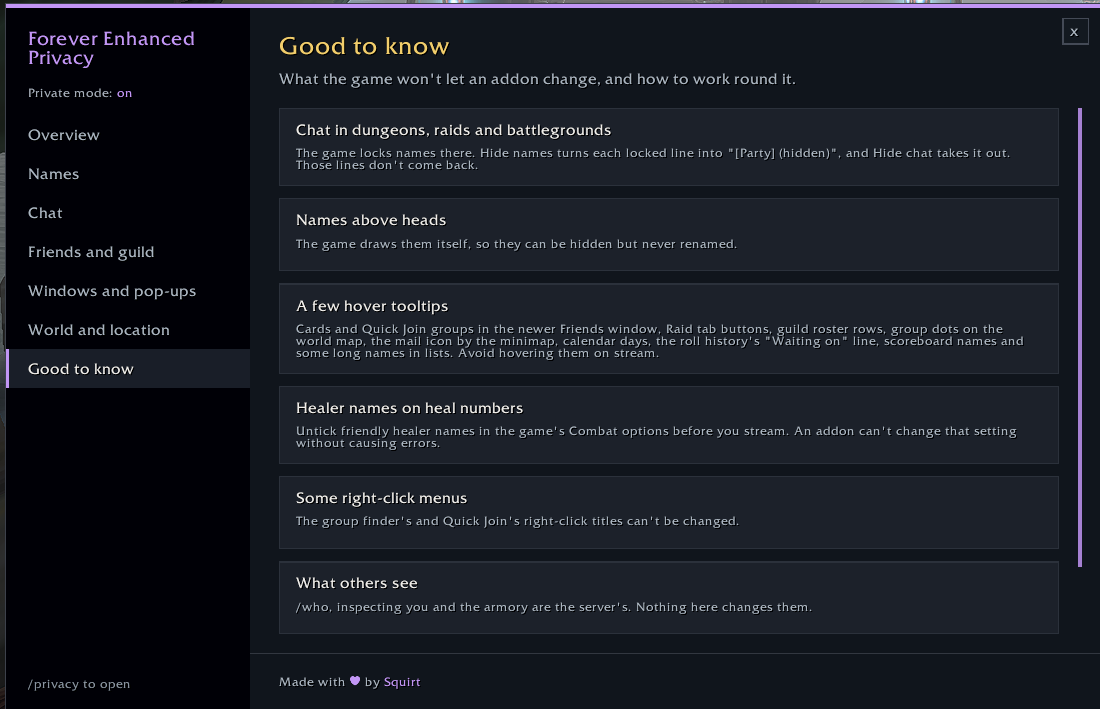
Task: Select World and location section
Action: [128, 330]
